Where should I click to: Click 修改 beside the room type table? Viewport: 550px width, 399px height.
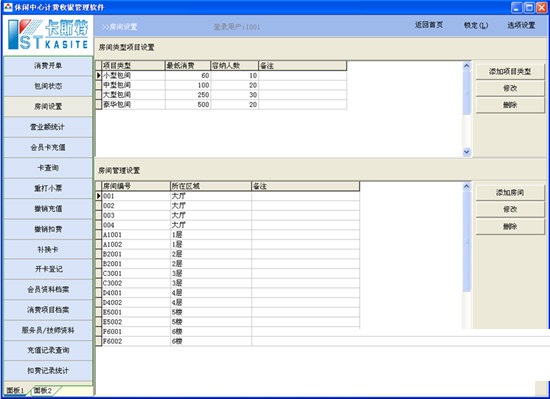(510, 88)
